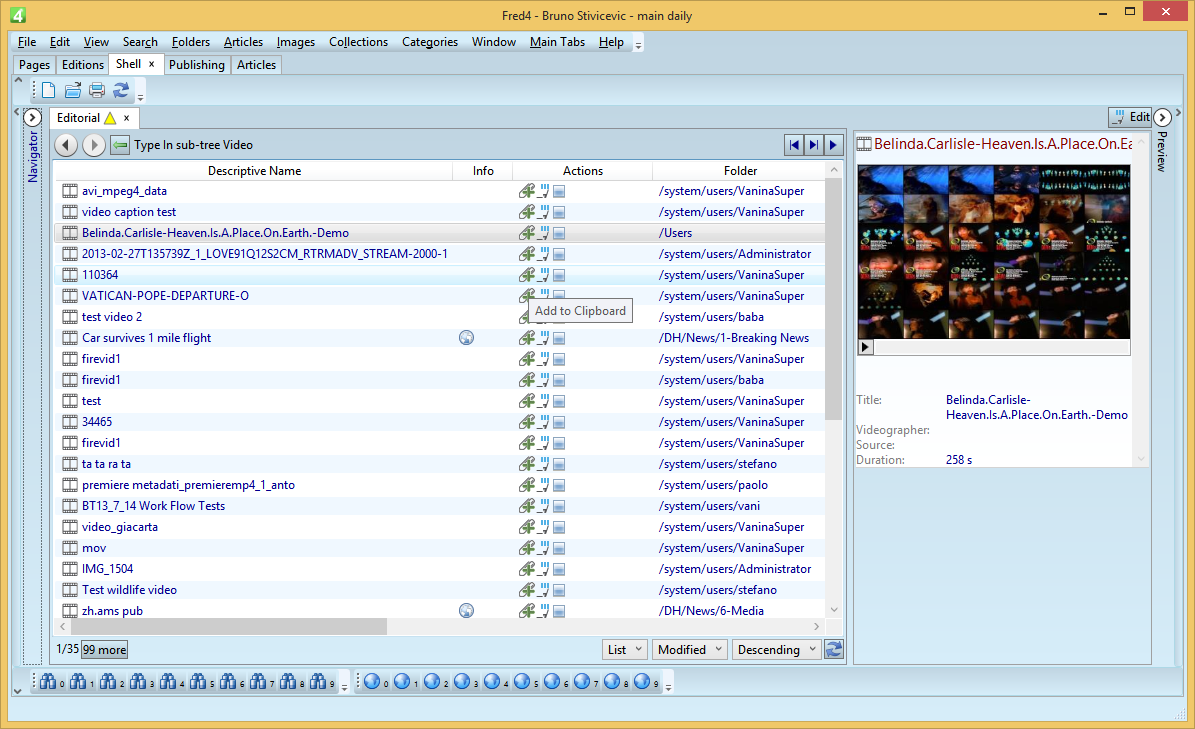Screen dimensions: 1195x729
Task: Refresh the list with the button beside Descending
Action: (x=834, y=649)
